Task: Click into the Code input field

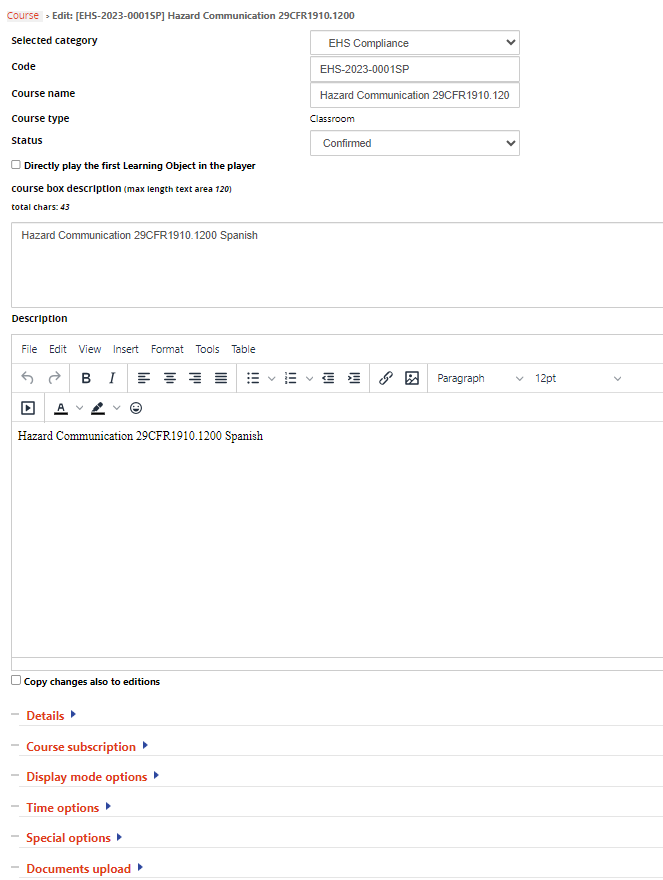Action: (x=415, y=69)
